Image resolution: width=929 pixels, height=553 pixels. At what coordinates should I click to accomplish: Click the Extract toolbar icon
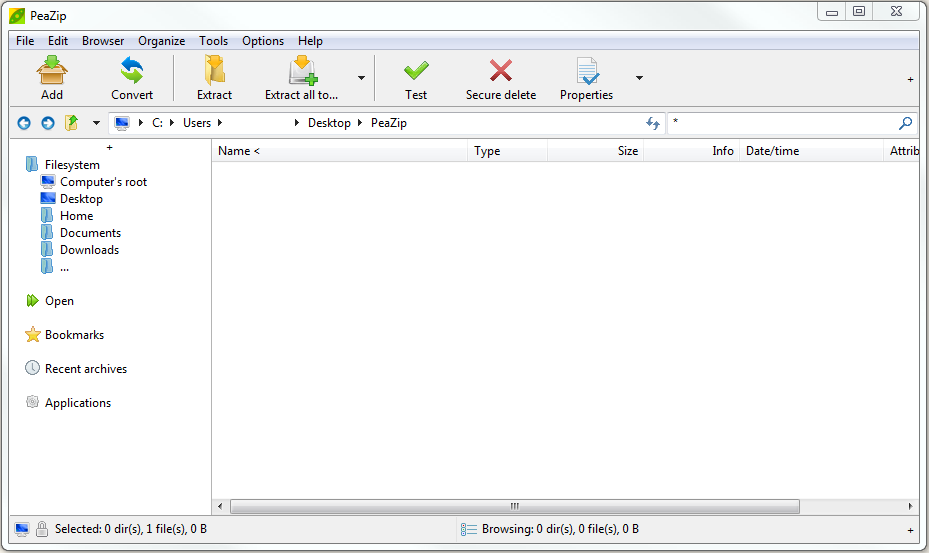coord(214,71)
